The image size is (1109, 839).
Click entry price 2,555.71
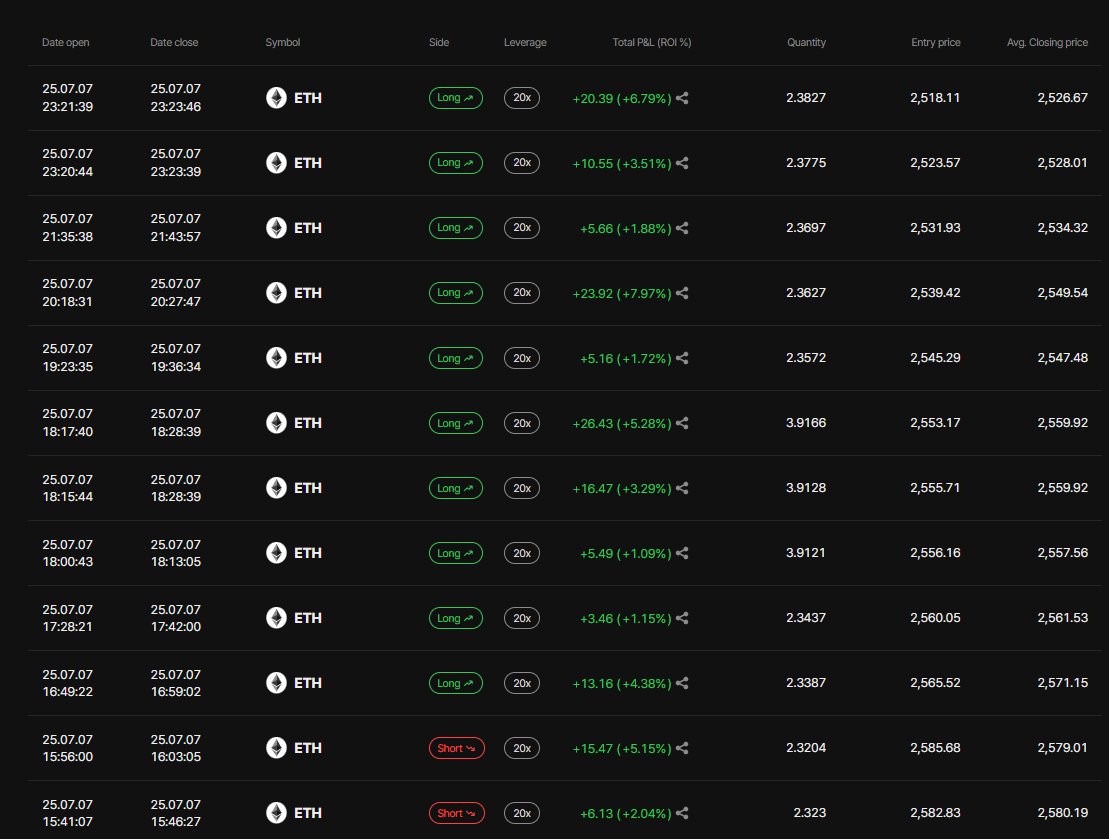[935, 488]
